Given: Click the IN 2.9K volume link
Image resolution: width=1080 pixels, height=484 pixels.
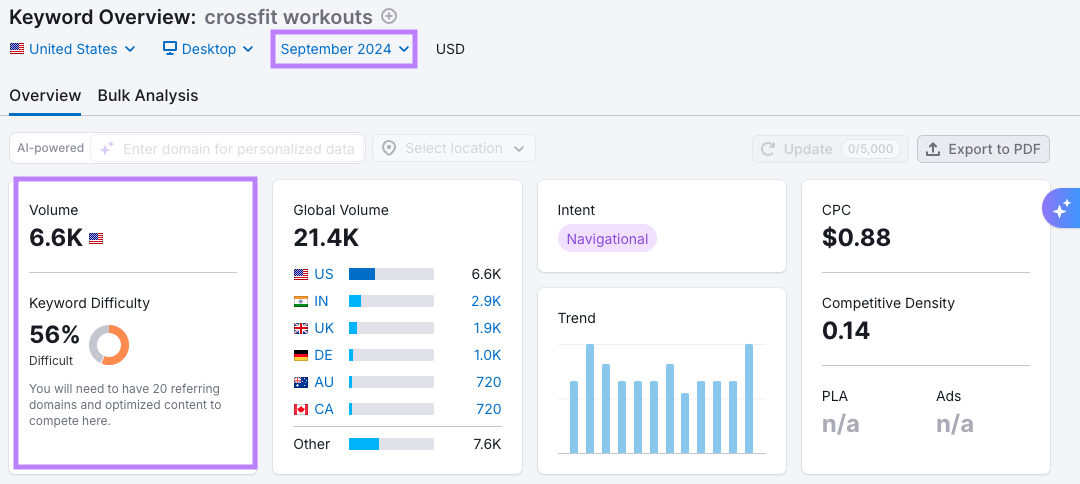Looking at the screenshot, I should pos(486,301).
